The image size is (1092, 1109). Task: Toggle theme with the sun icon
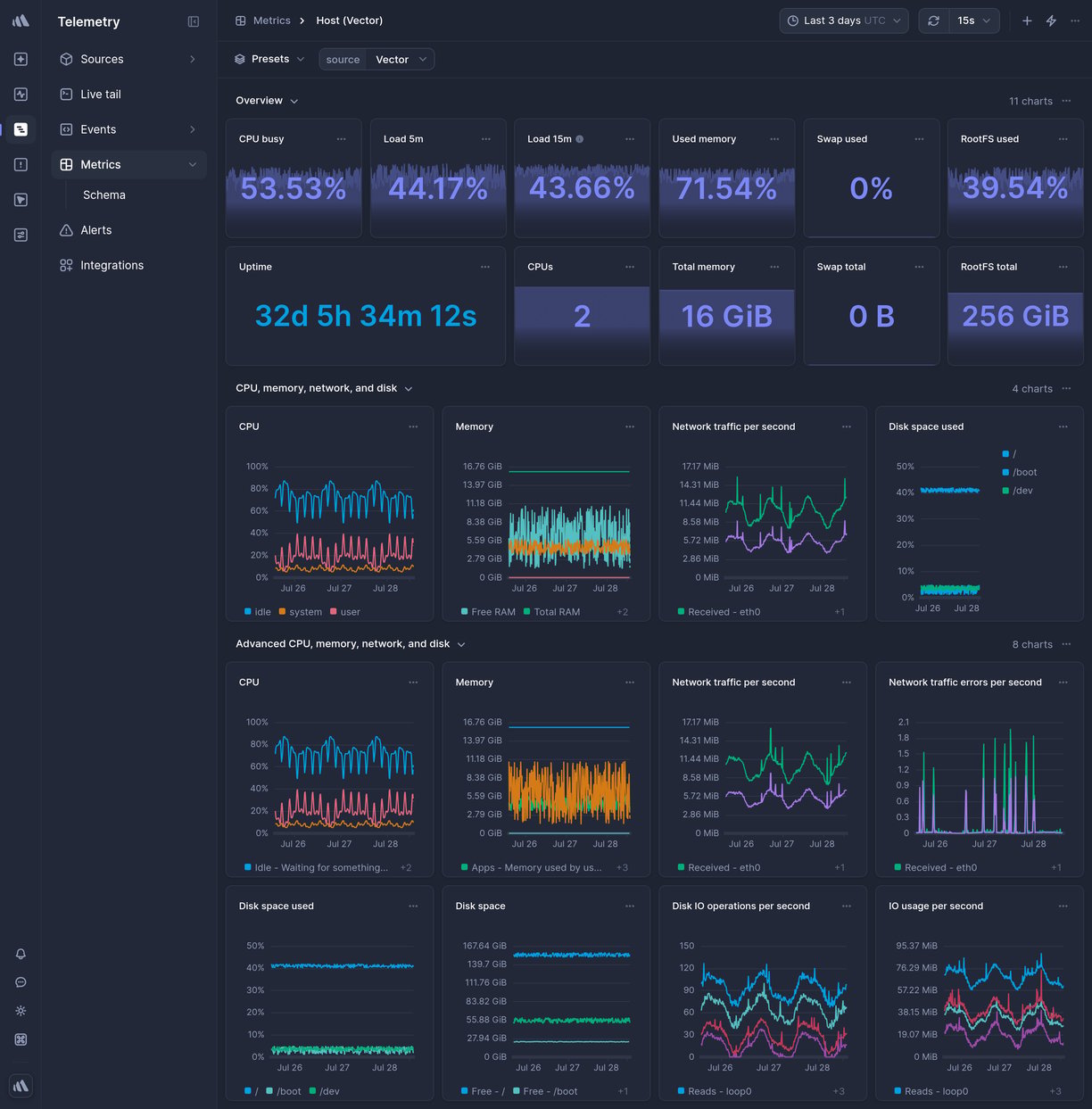pos(21,1011)
